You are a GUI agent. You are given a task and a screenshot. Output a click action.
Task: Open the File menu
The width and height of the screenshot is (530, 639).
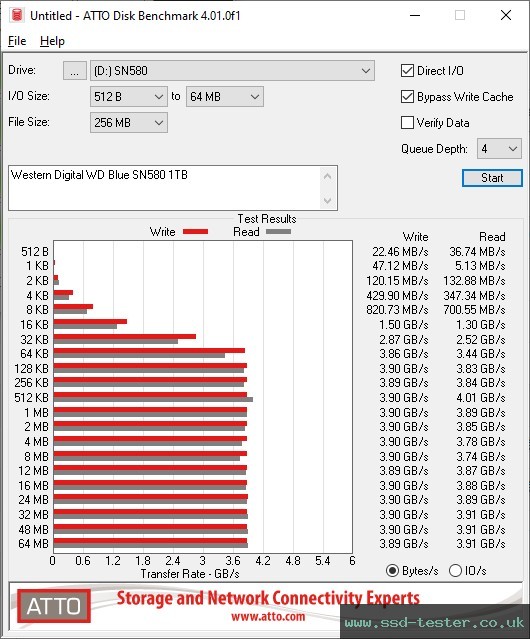17,41
